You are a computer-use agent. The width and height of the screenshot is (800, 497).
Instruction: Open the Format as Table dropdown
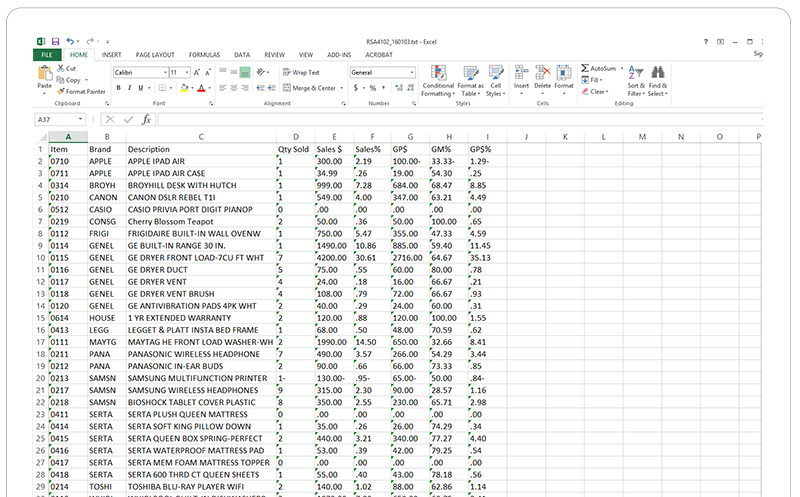click(x=470, y=81)
